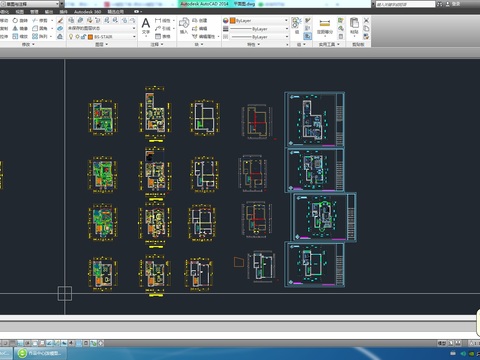Open the ByLayer color dropdown
480x360 pixels.
[x=259, y=21]
